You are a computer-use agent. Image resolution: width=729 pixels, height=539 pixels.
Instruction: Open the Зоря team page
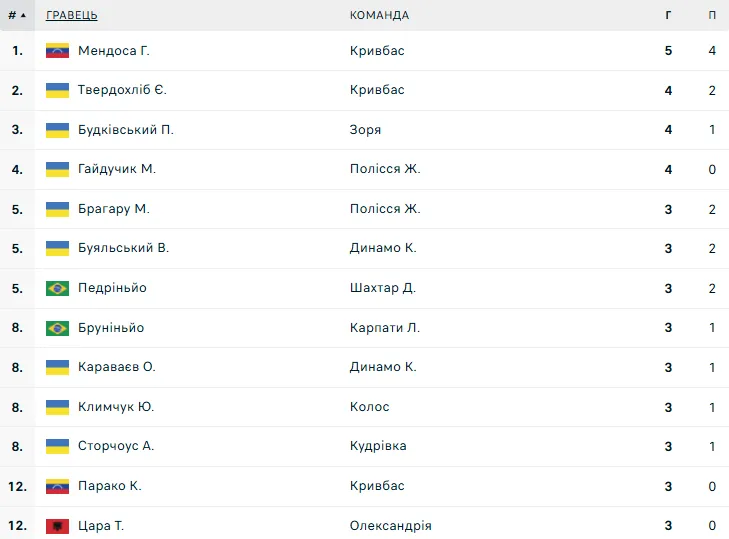point(365,130)
